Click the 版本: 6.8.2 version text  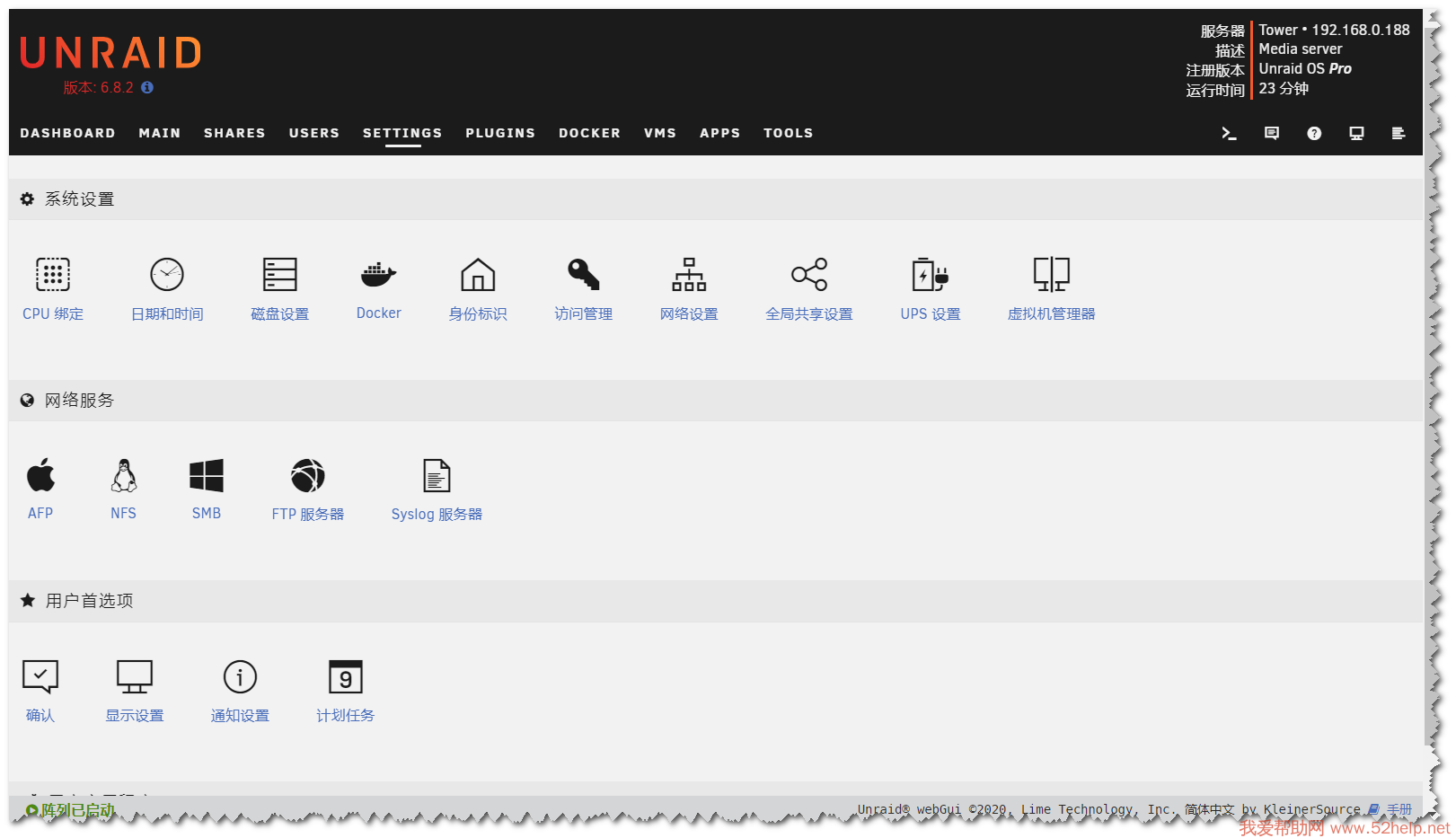(x=98, y=87)
